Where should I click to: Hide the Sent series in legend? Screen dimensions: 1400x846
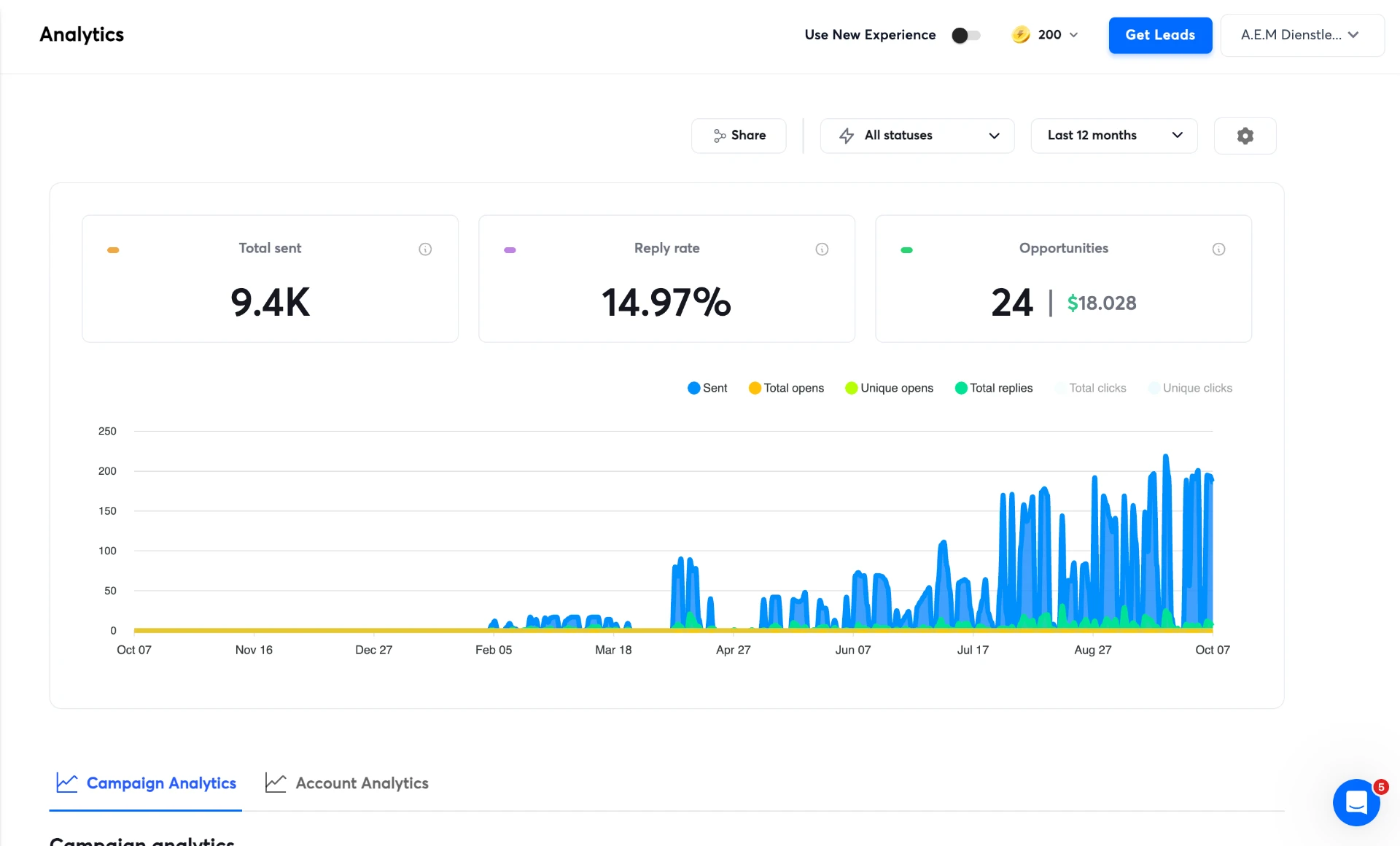click(707, 388)
